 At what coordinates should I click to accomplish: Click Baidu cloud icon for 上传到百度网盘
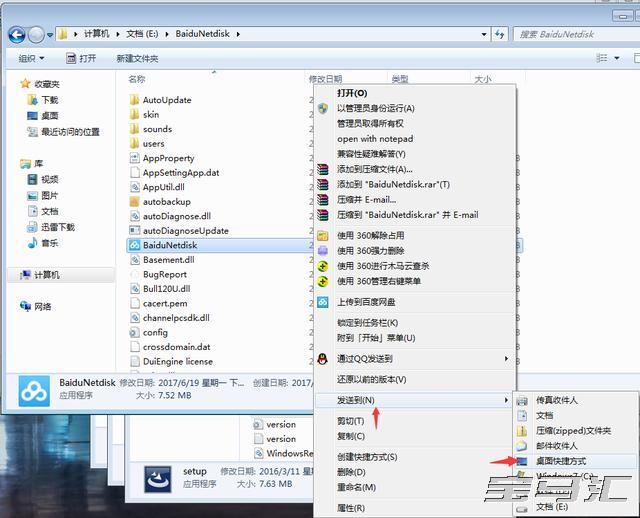(323, 302)
